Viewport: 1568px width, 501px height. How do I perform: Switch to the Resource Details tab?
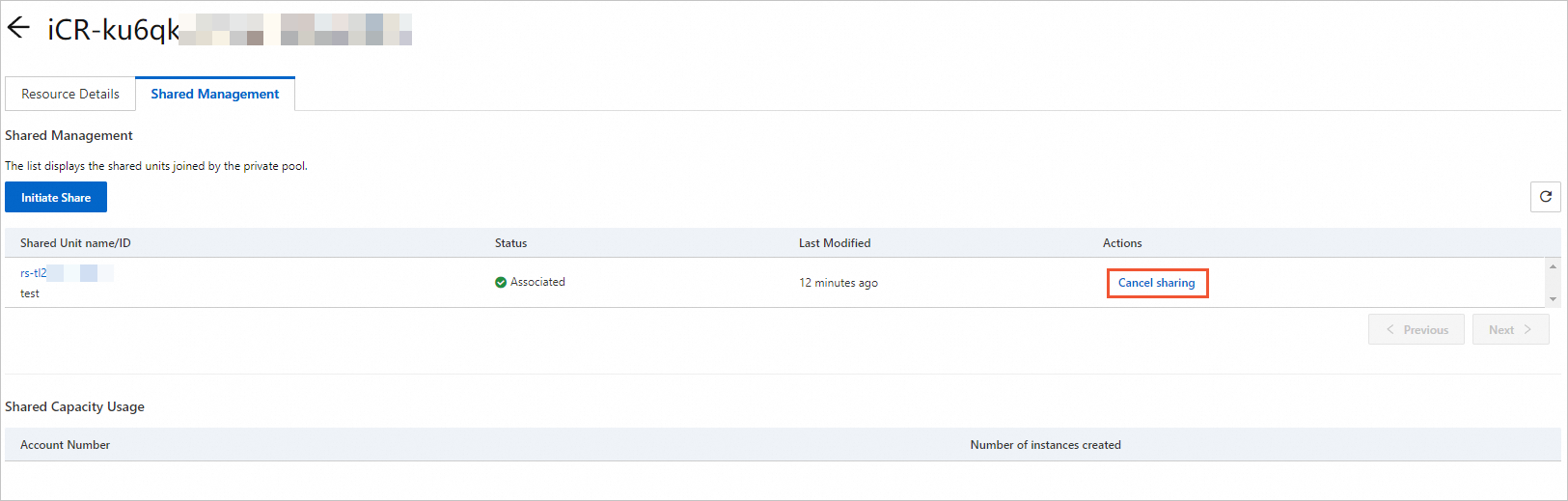(x=70, y=94)
